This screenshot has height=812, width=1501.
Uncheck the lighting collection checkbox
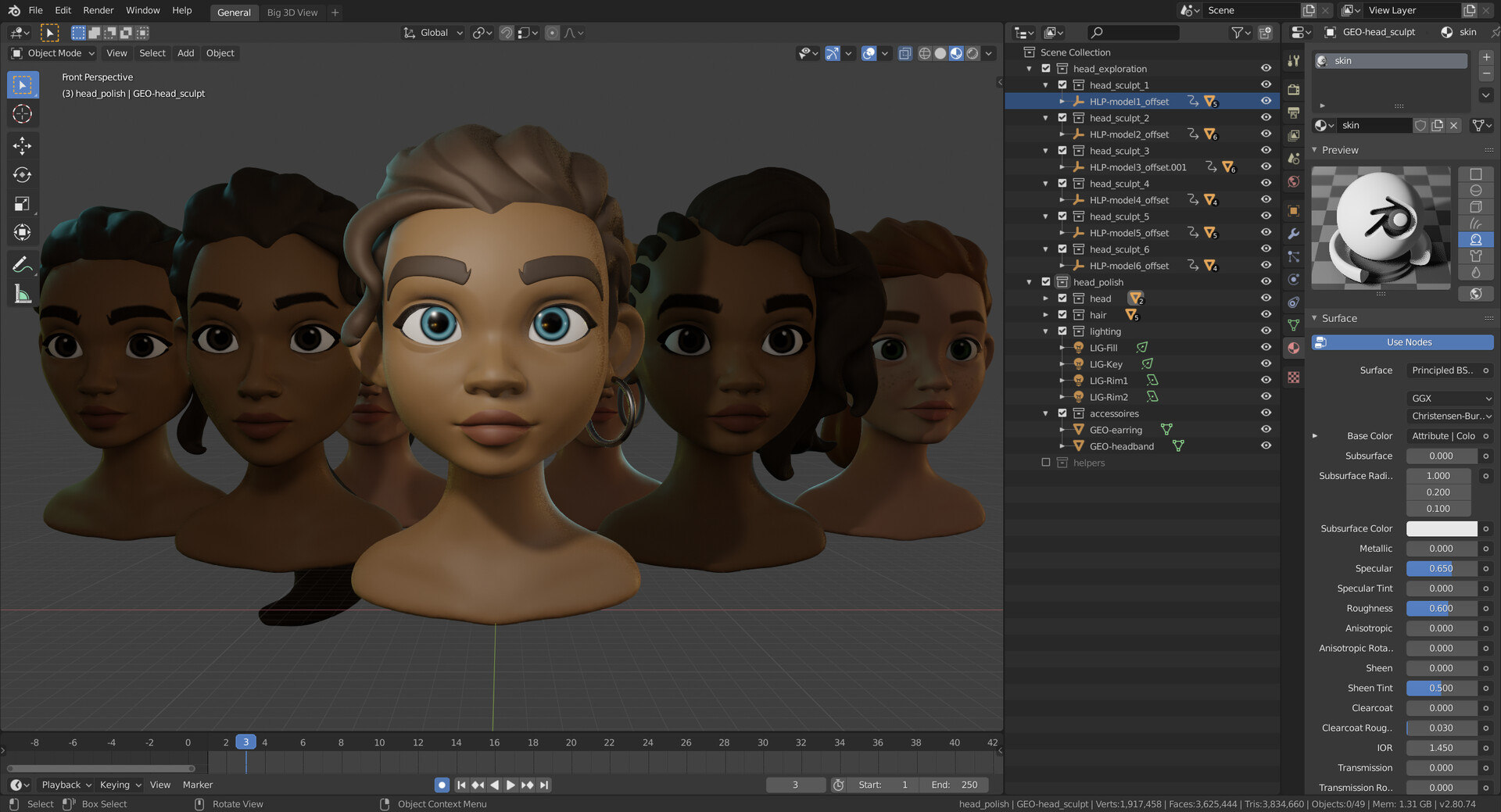pyautogui.click(x=1062, y=331)
